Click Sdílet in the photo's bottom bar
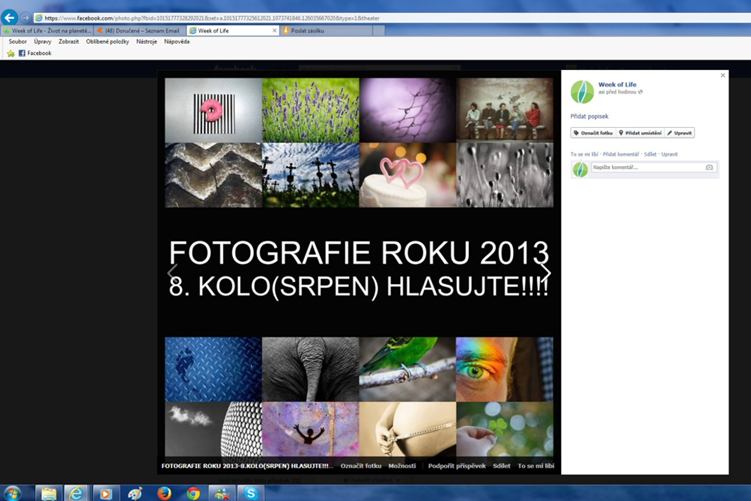This screenshot has width=751, height=501. click(x=501, y=466)
